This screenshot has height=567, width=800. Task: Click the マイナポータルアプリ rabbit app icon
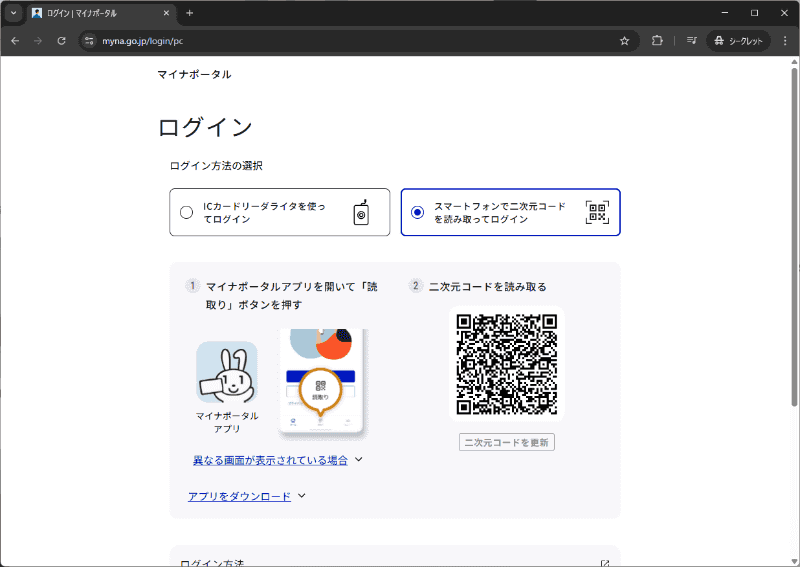[x=227, y=373]
